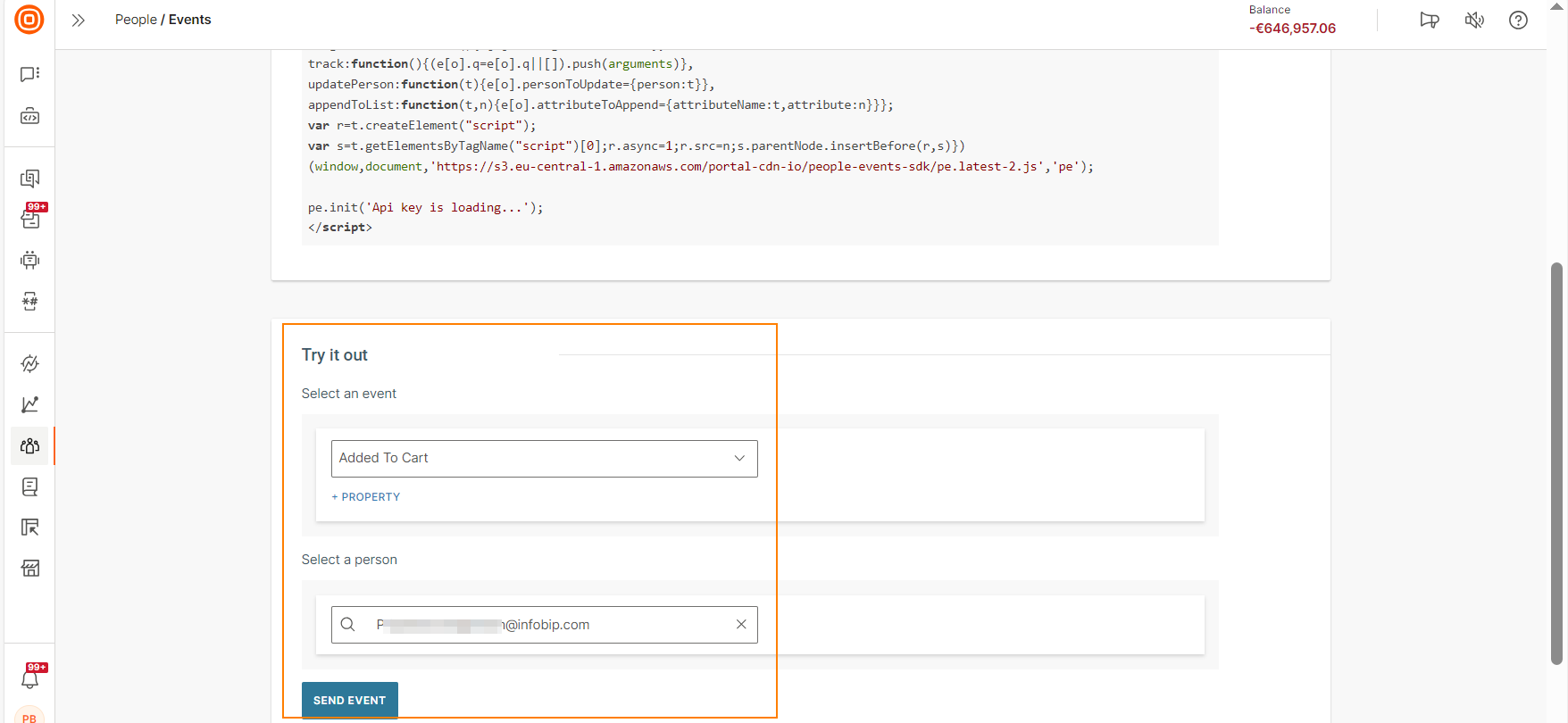This screenshot has width=1568, height=723.
Task: Open the notifications bell icon
Action: (29, 679)
